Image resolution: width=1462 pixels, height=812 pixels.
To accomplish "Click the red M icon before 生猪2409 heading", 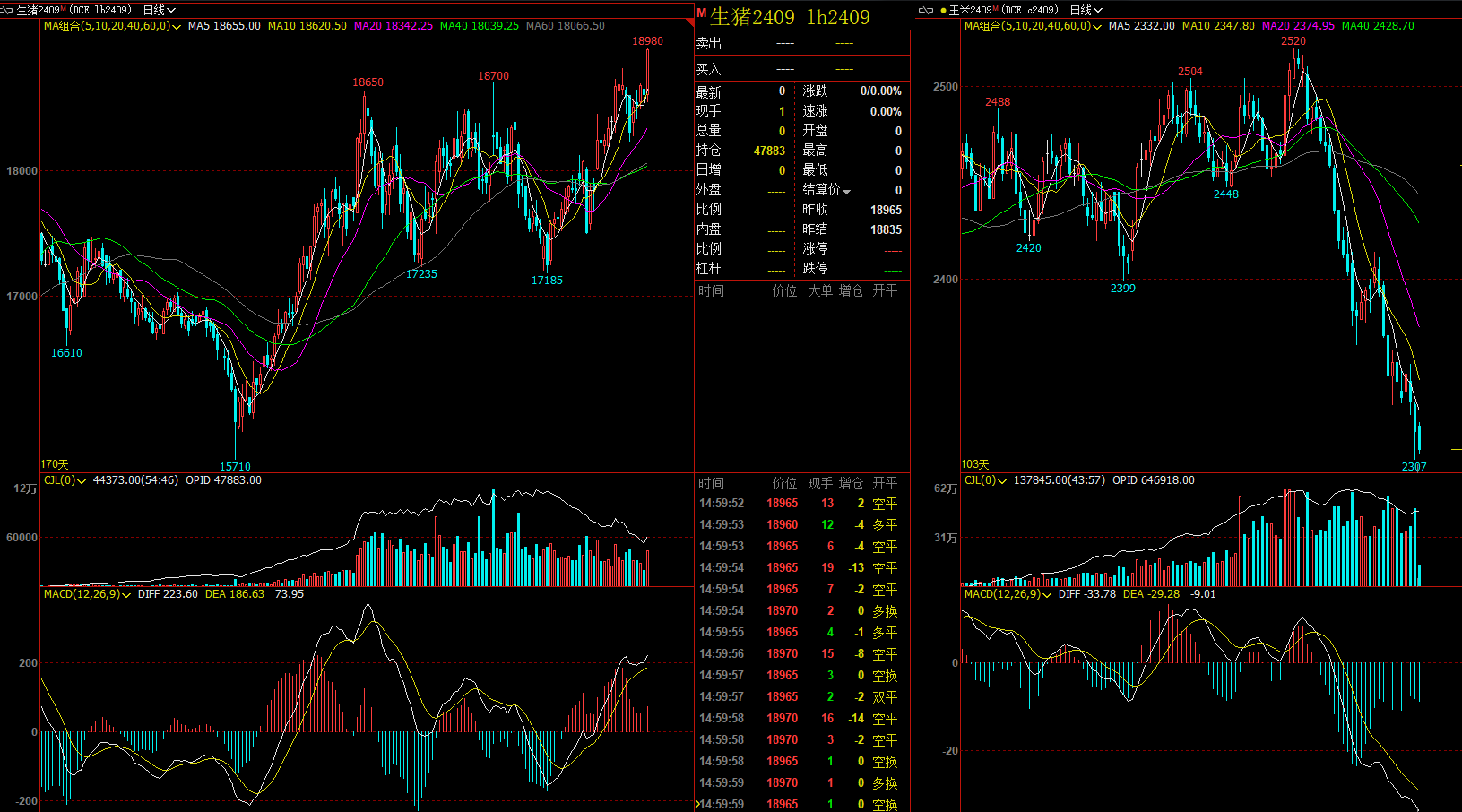I will point(702,13).
